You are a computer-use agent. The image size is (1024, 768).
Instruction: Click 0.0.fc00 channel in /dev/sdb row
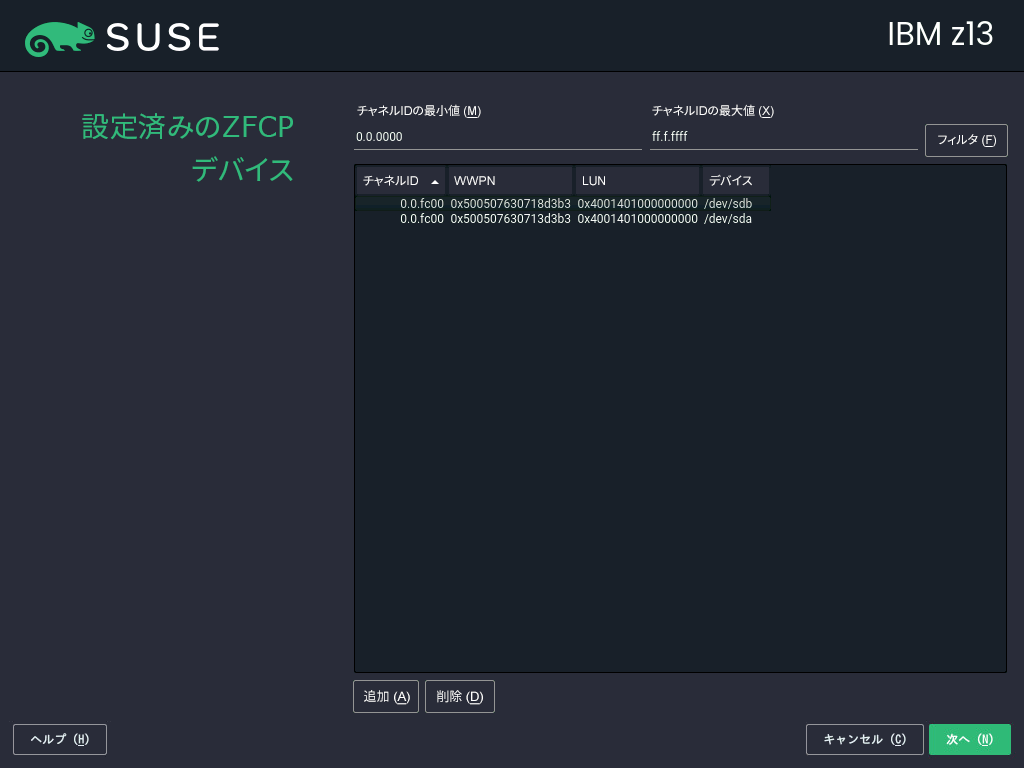tap(422, 204)
